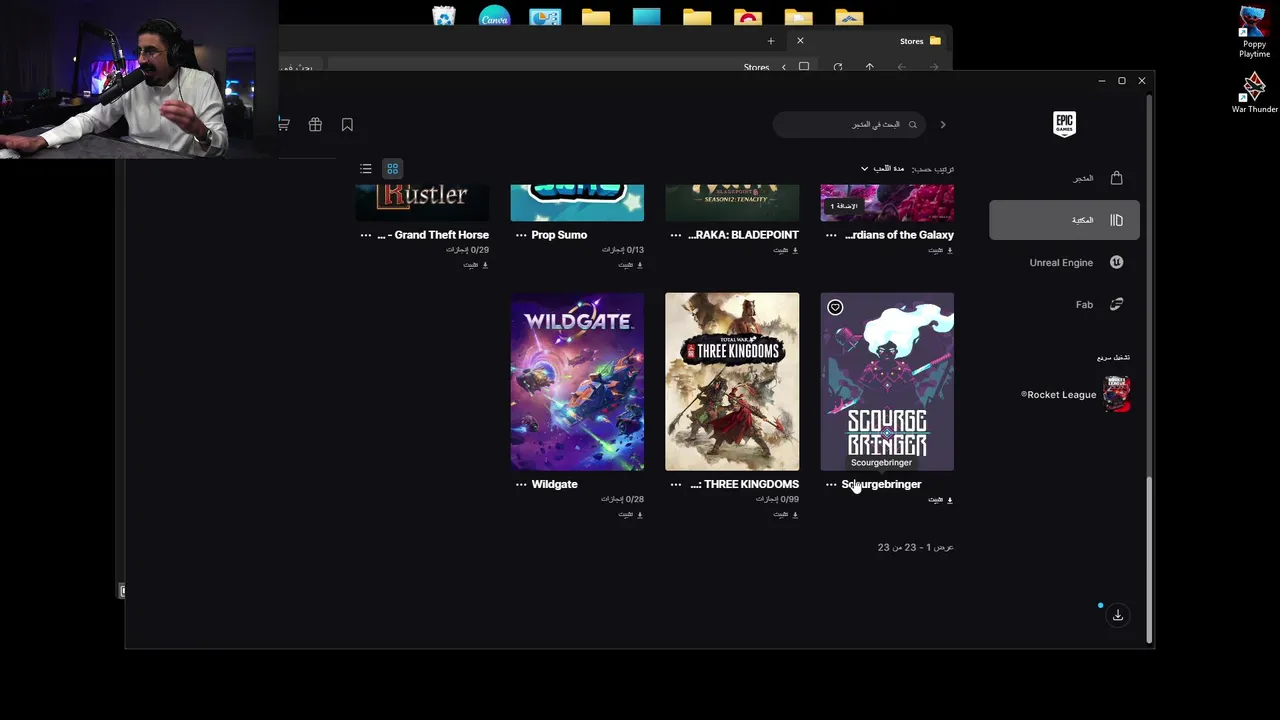This screenshot has width=1280, height=720.
Task: Favorite Scourgebringer with the heart icon
Action: coord(835,307)
